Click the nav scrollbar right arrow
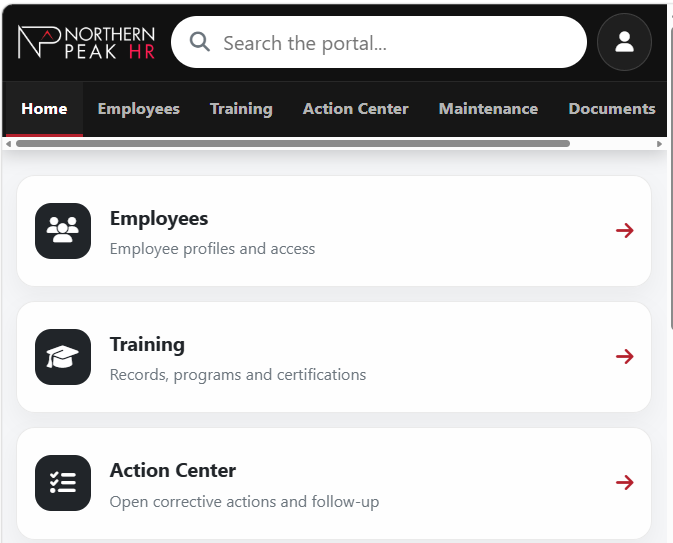The image size is (673, 543). [x=659, y=144]
